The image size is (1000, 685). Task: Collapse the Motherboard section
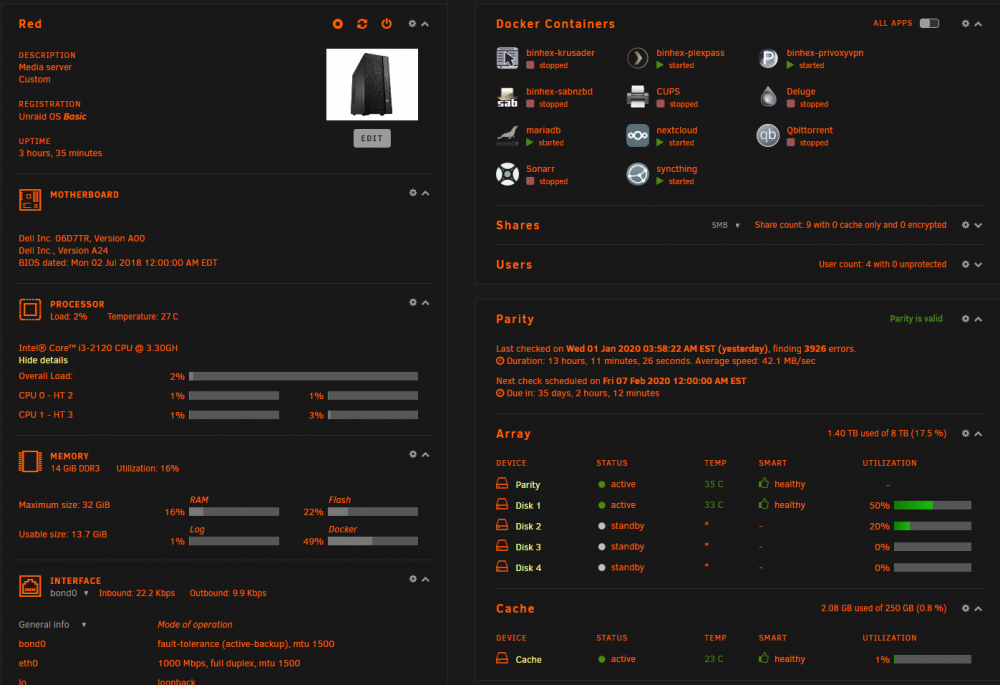point(425,193)
